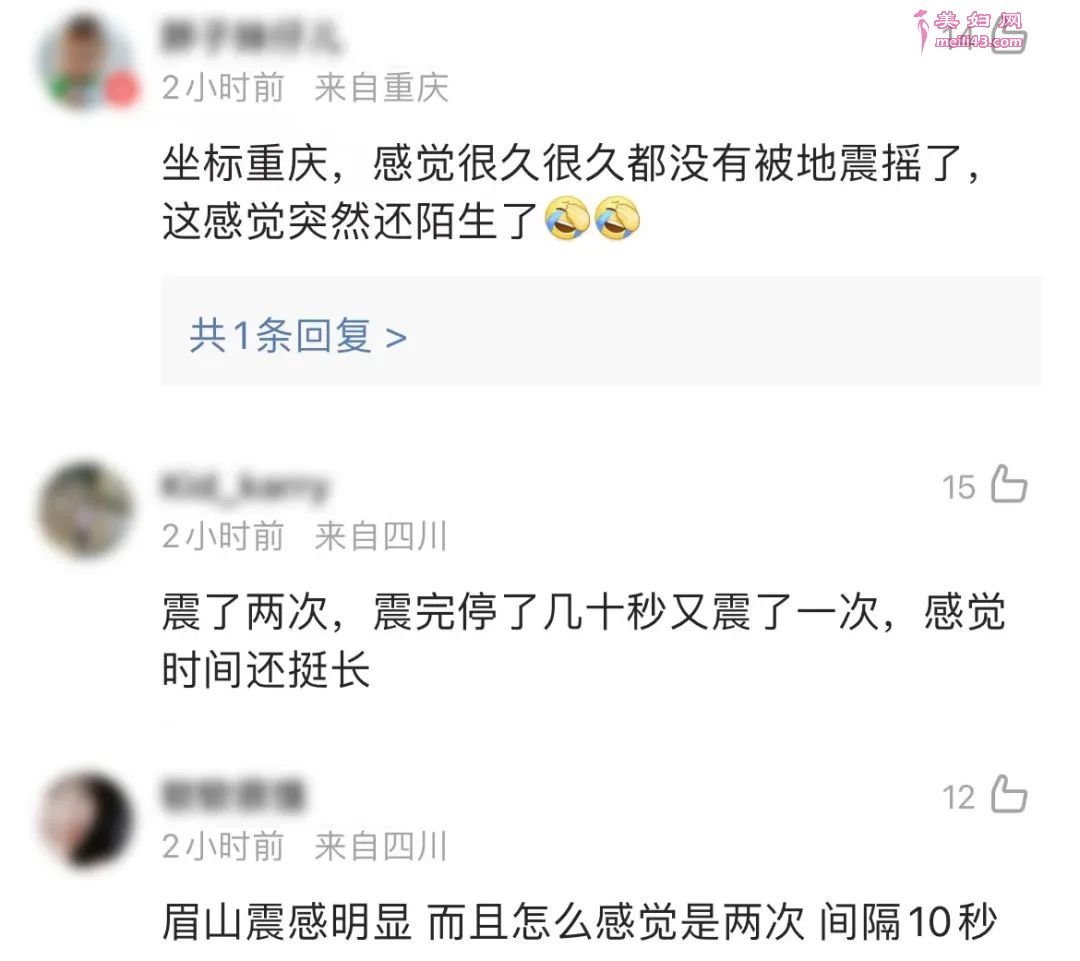Open the third commenter's dark-haired avatar
1080x961 pixels.
[86, 820]
